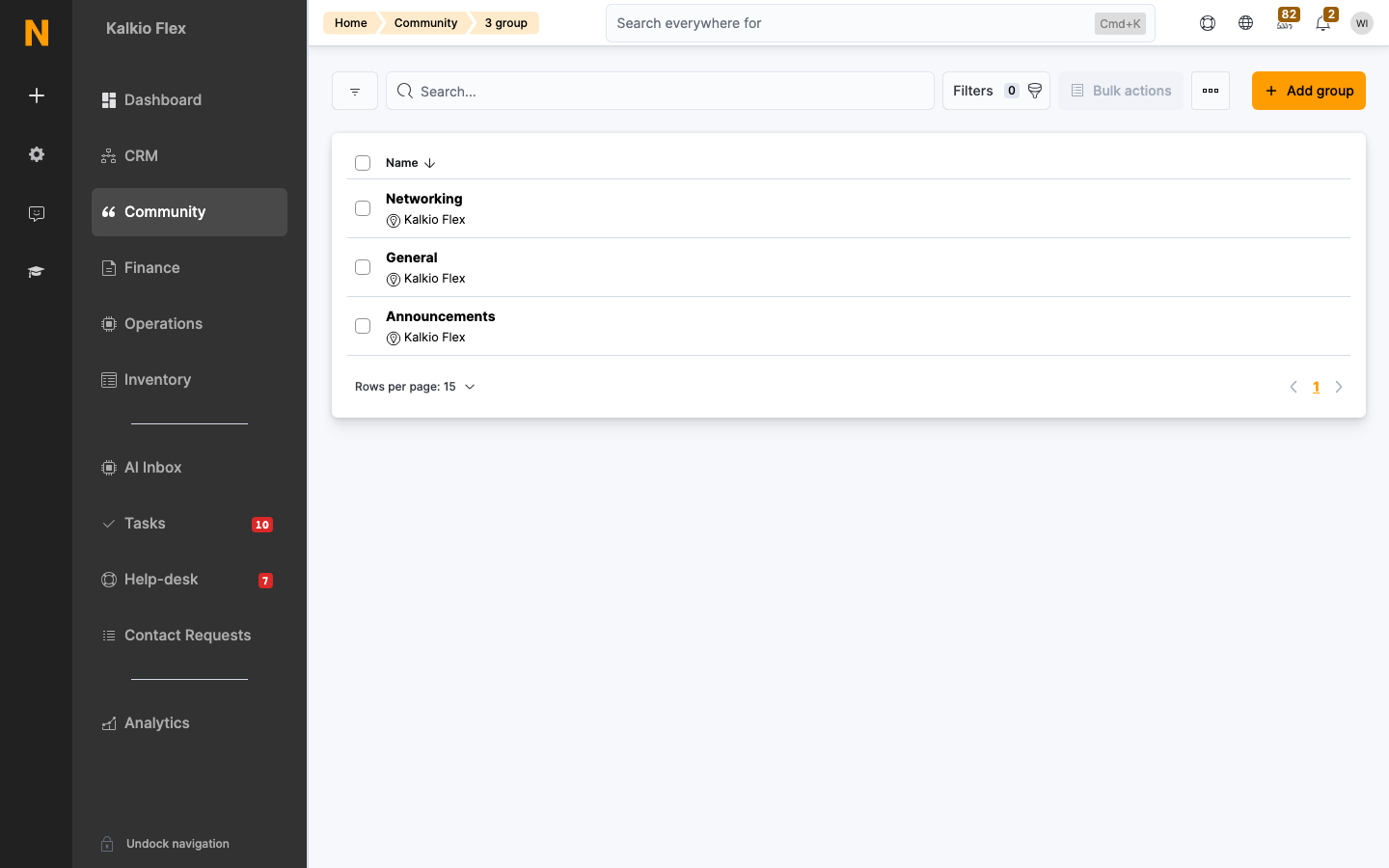
Task: Click Community breadcrumb
Action: click(x=425, y=23)
